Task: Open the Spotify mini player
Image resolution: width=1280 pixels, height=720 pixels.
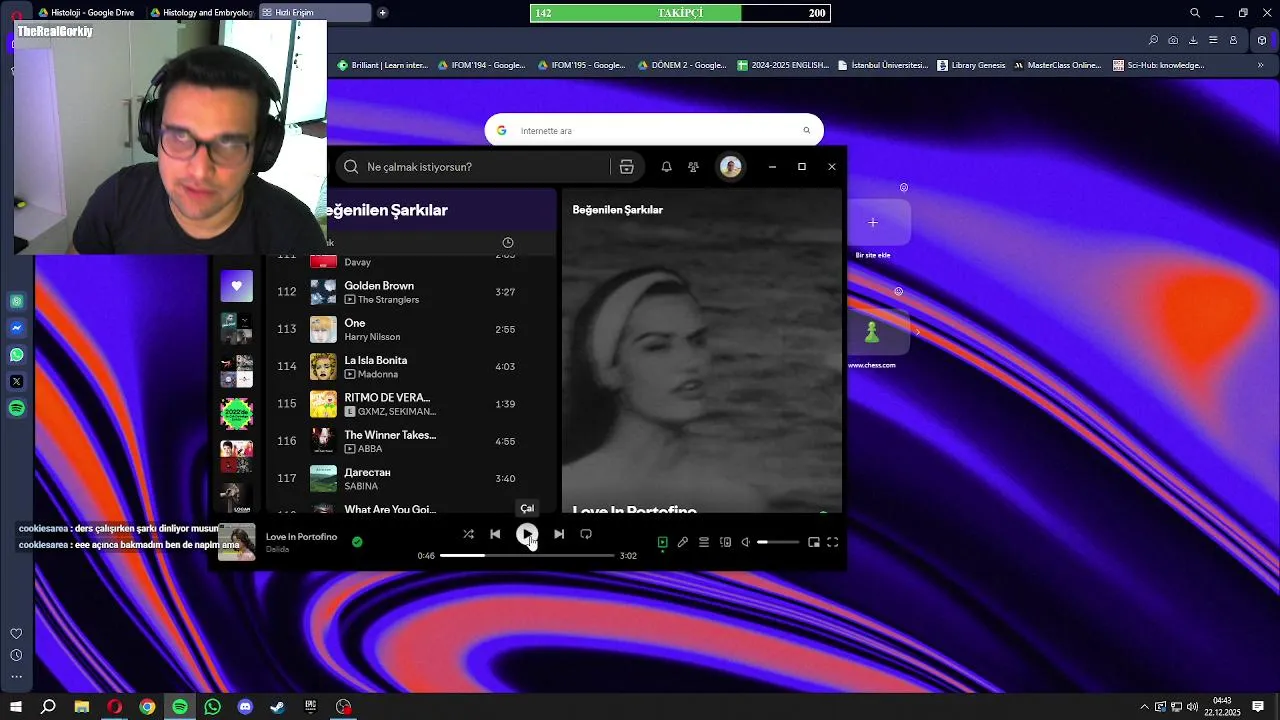Action: click(814, 542)
